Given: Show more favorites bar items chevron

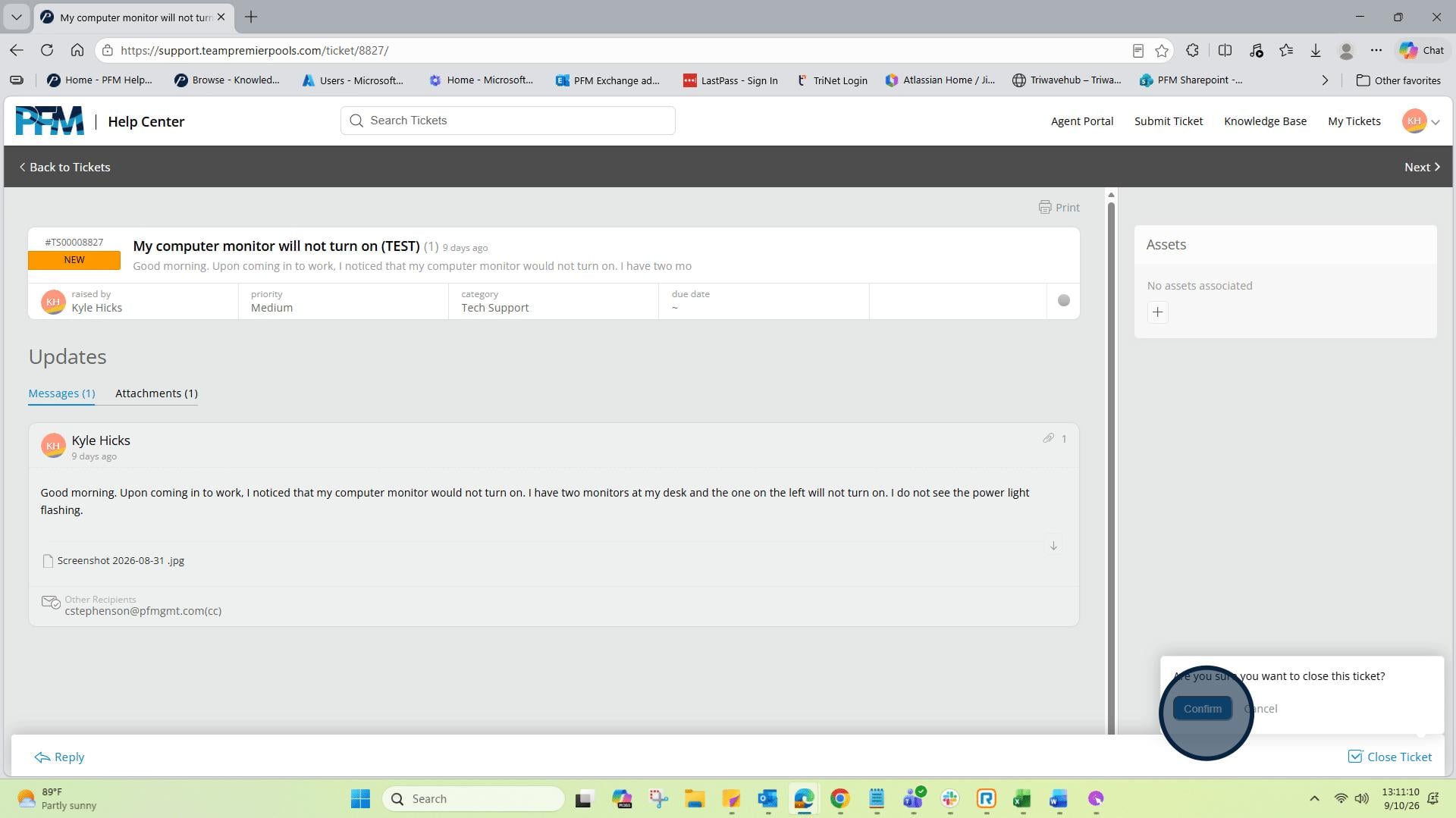Looking at the screenshot, I should pyautogui.click(x=1325, y=80).
